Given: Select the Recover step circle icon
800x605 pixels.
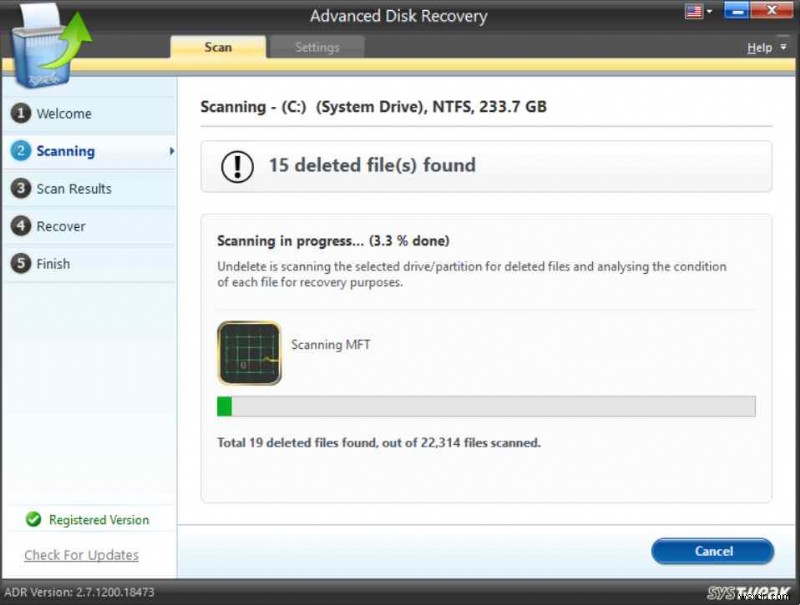Looking at the screenshot, I should point(22,226).
